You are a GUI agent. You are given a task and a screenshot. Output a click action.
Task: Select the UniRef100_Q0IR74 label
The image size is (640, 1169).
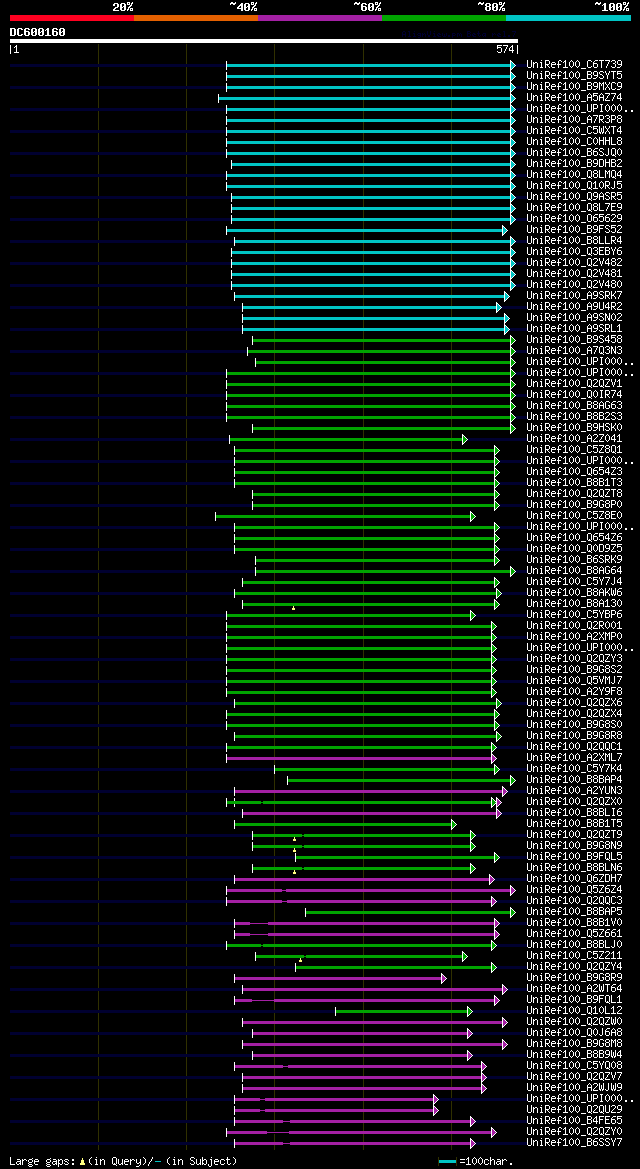click(x=574, y=394)
